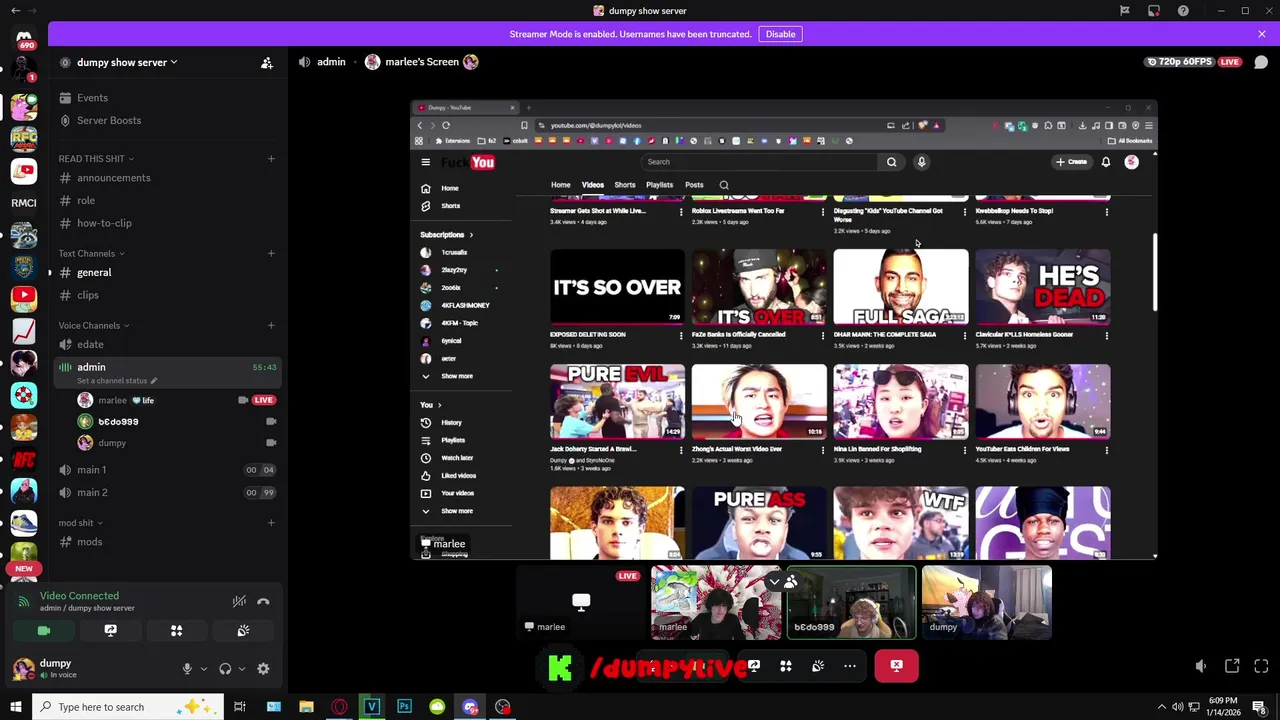The image size is (1280, 720).
Task: Invite people using the add-member icon
Action: click(267, 62)
